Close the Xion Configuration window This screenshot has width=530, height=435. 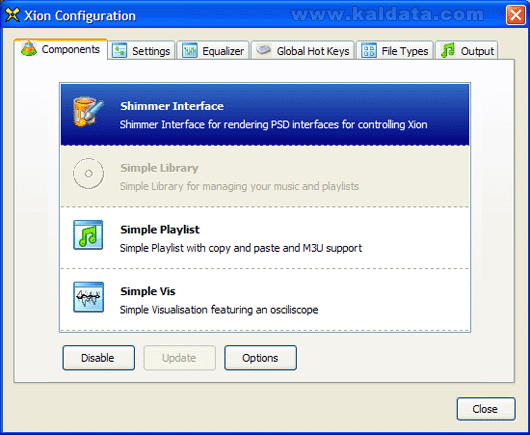pos(515,15)
